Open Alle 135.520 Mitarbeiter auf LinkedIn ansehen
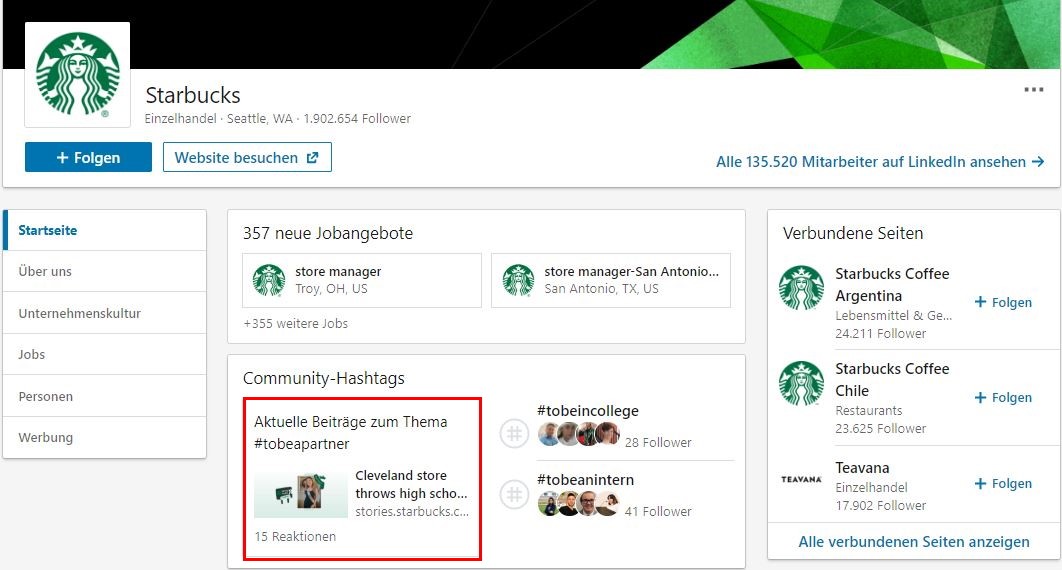Screen dimensions: 1062x570 [880, 162]
